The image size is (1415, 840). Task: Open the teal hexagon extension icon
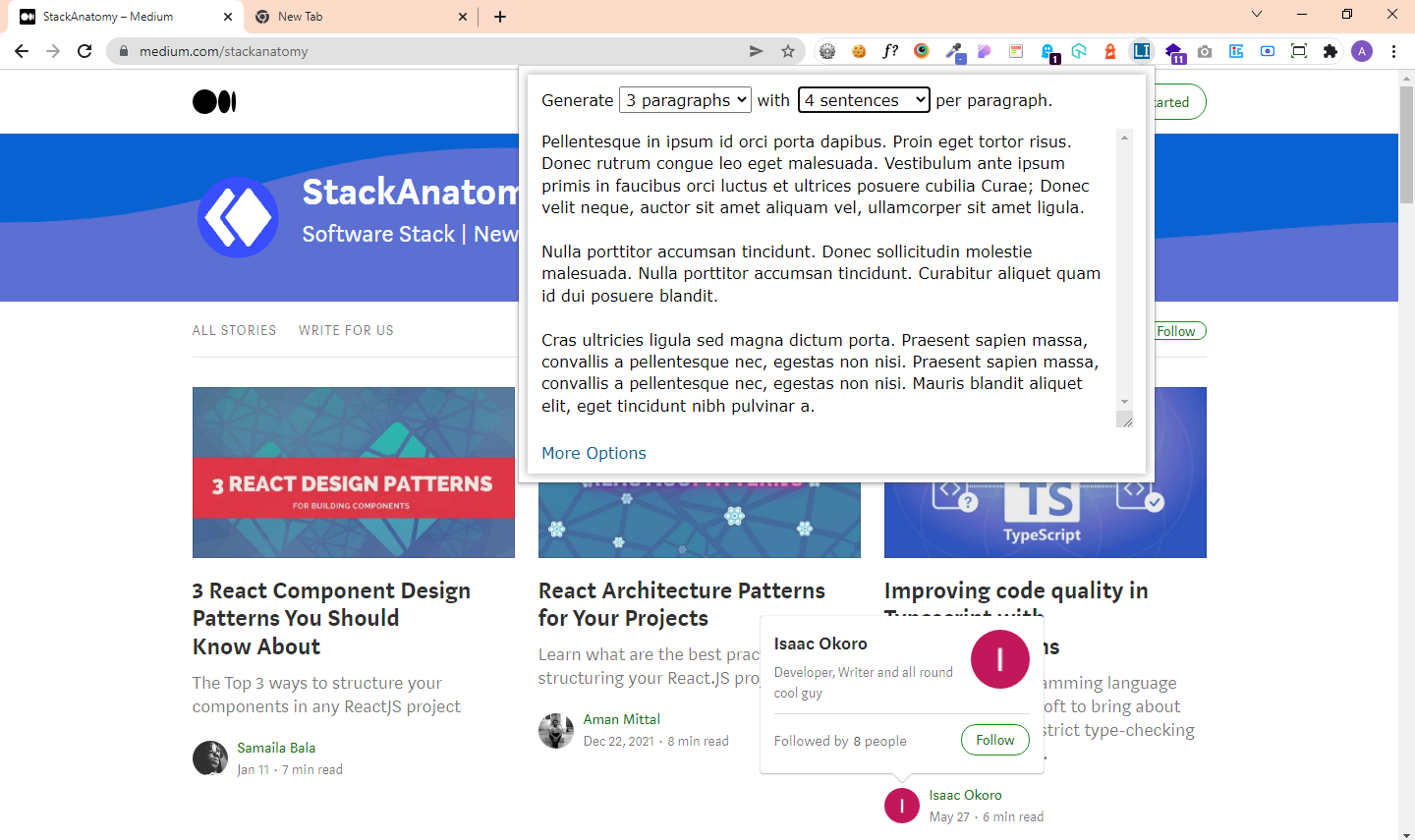coord(1079,51)
